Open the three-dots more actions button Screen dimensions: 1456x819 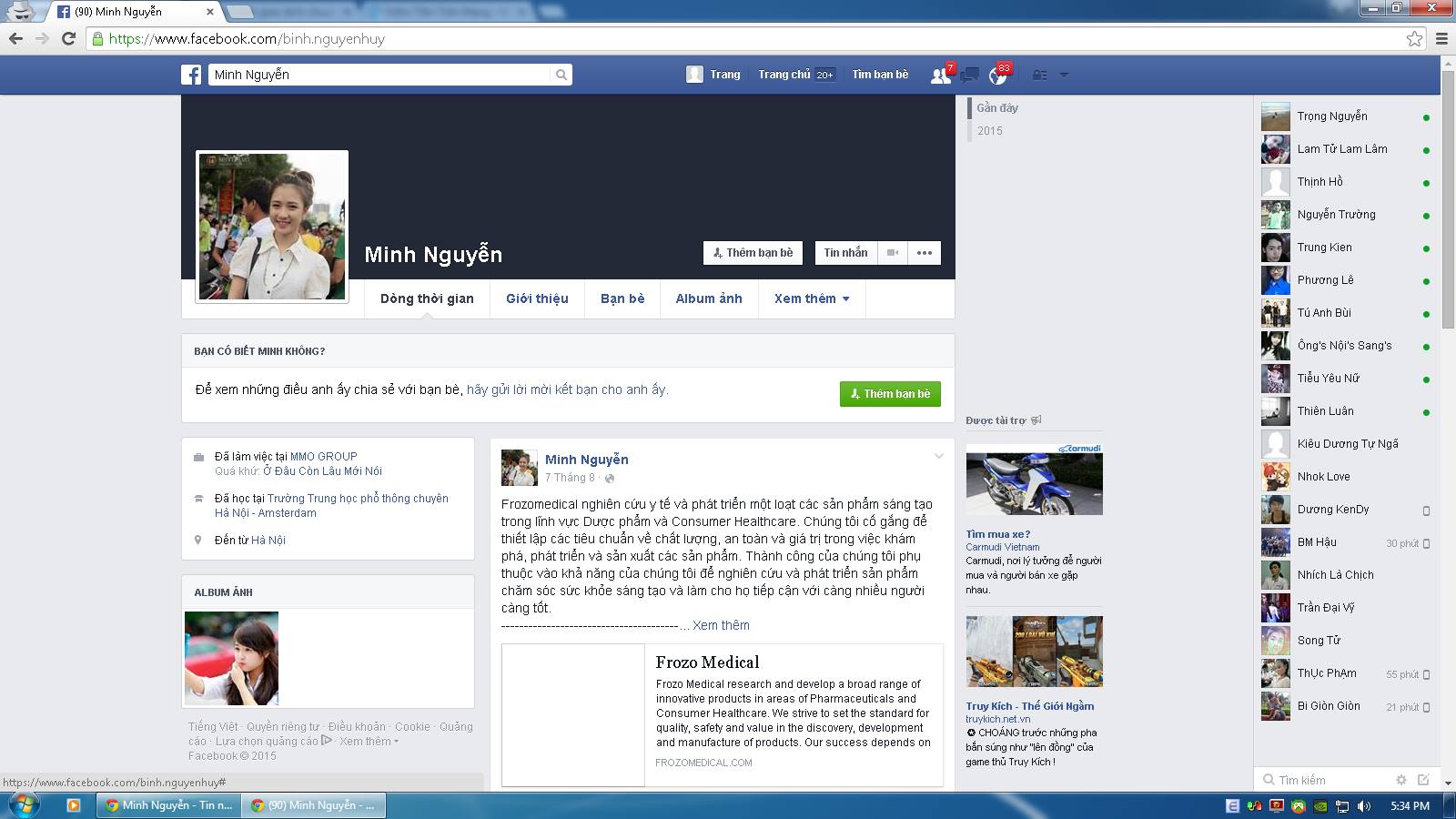pos(925,253)
